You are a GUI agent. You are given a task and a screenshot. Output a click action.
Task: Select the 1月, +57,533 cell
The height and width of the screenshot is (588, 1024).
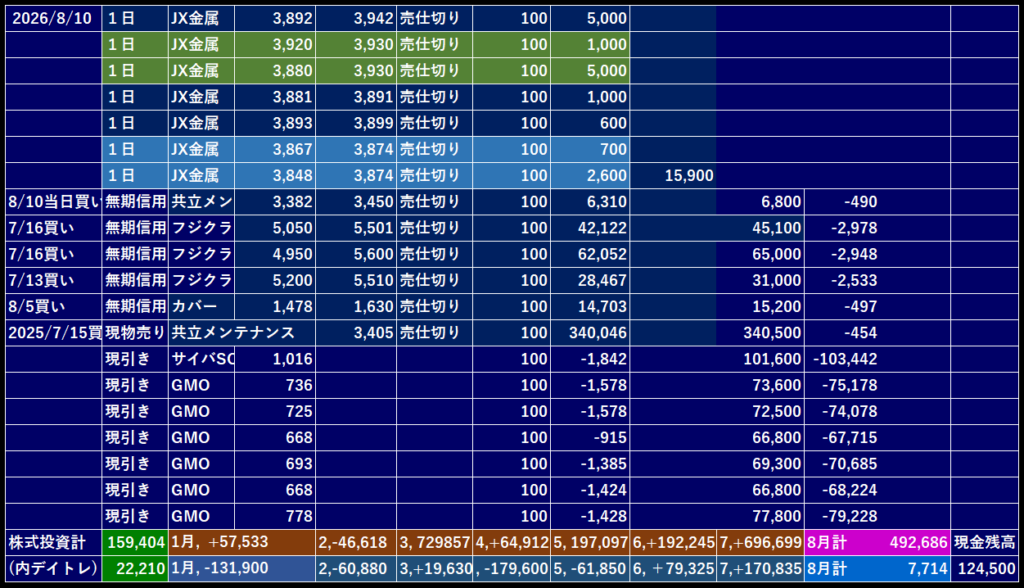point(242,542)
